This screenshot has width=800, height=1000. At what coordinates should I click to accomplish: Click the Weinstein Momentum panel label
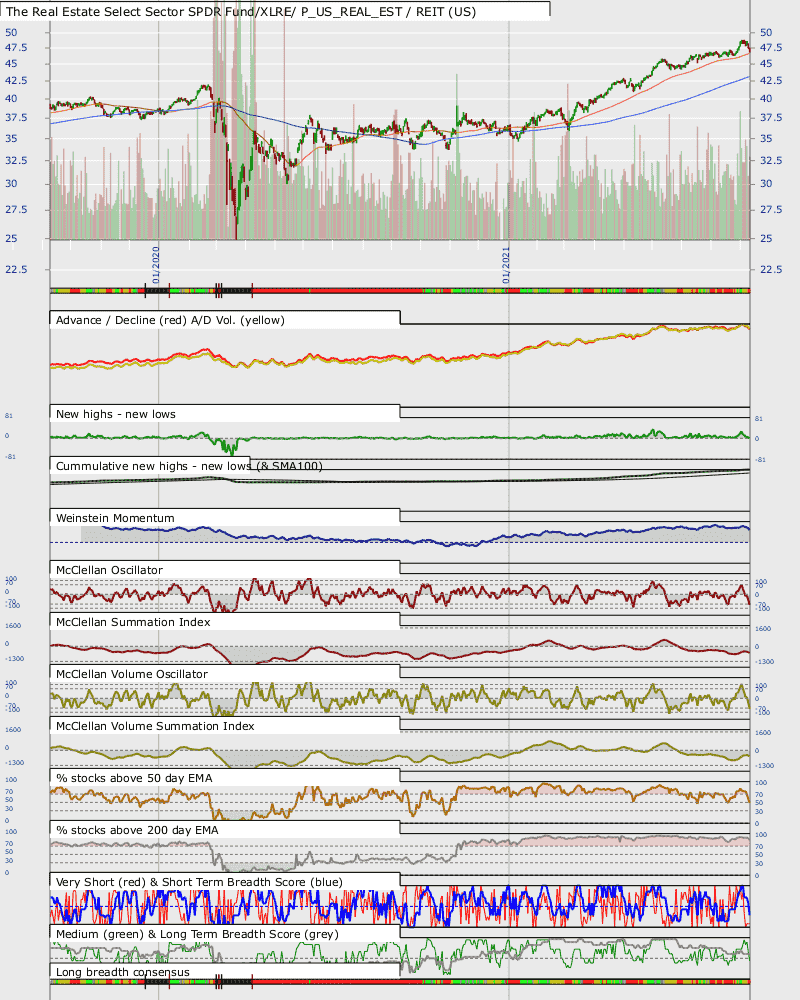click(115, 518)
